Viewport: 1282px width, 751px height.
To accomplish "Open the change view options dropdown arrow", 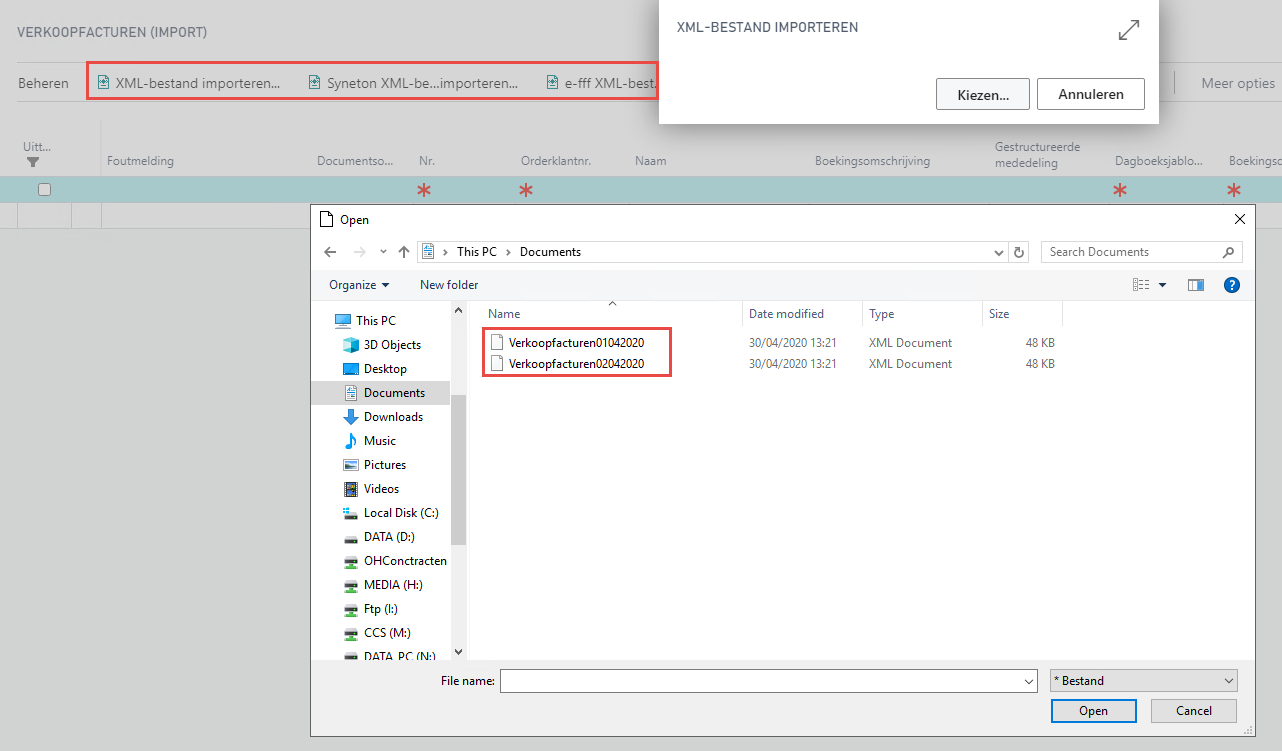I will 1162,285.
